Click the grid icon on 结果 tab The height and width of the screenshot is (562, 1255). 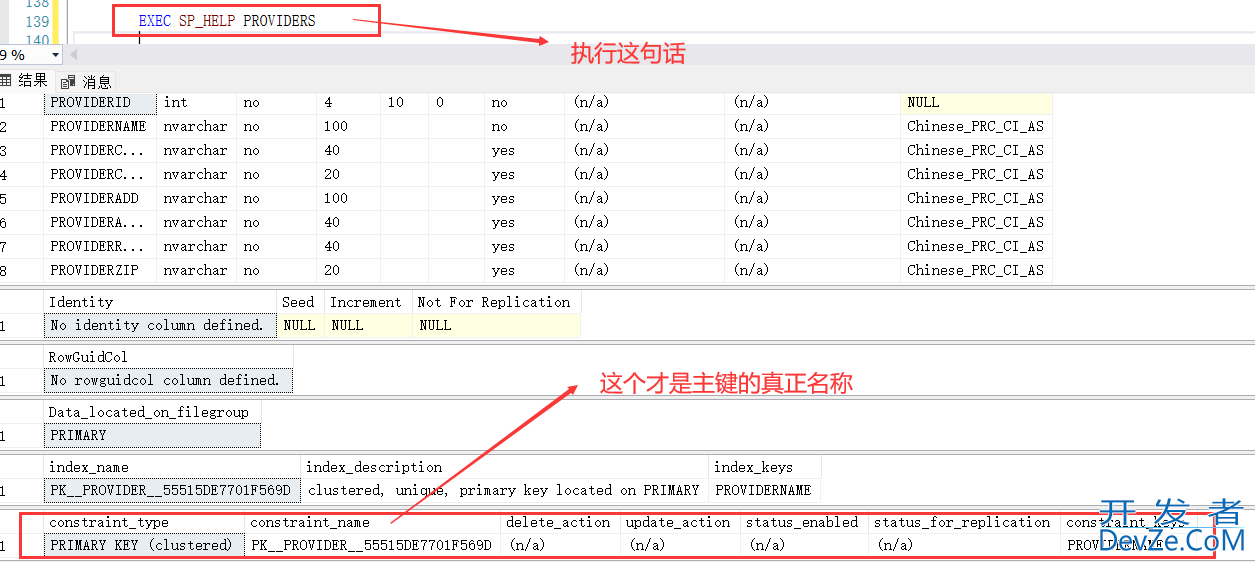(x=5, y=81)
